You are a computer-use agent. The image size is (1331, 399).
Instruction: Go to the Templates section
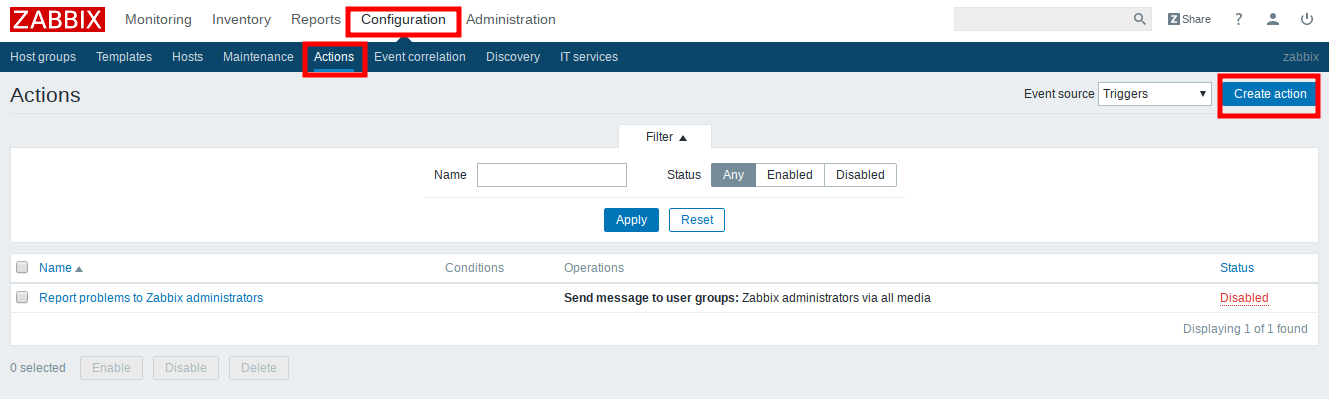[x=124, y=57]
